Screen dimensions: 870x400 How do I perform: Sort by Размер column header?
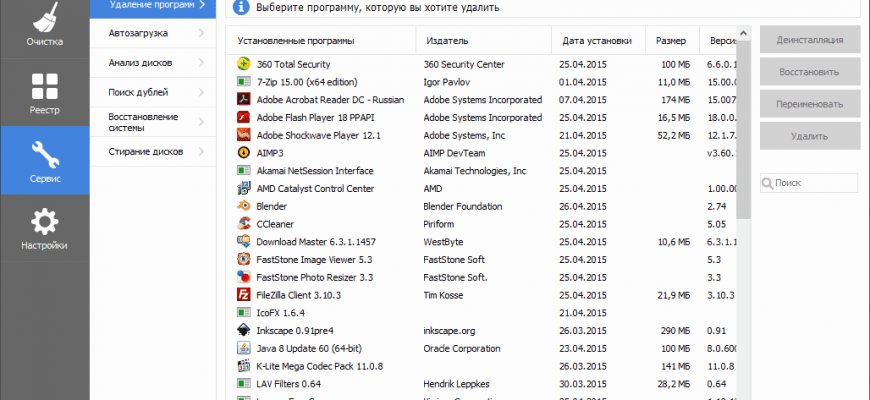coord(672,40)
